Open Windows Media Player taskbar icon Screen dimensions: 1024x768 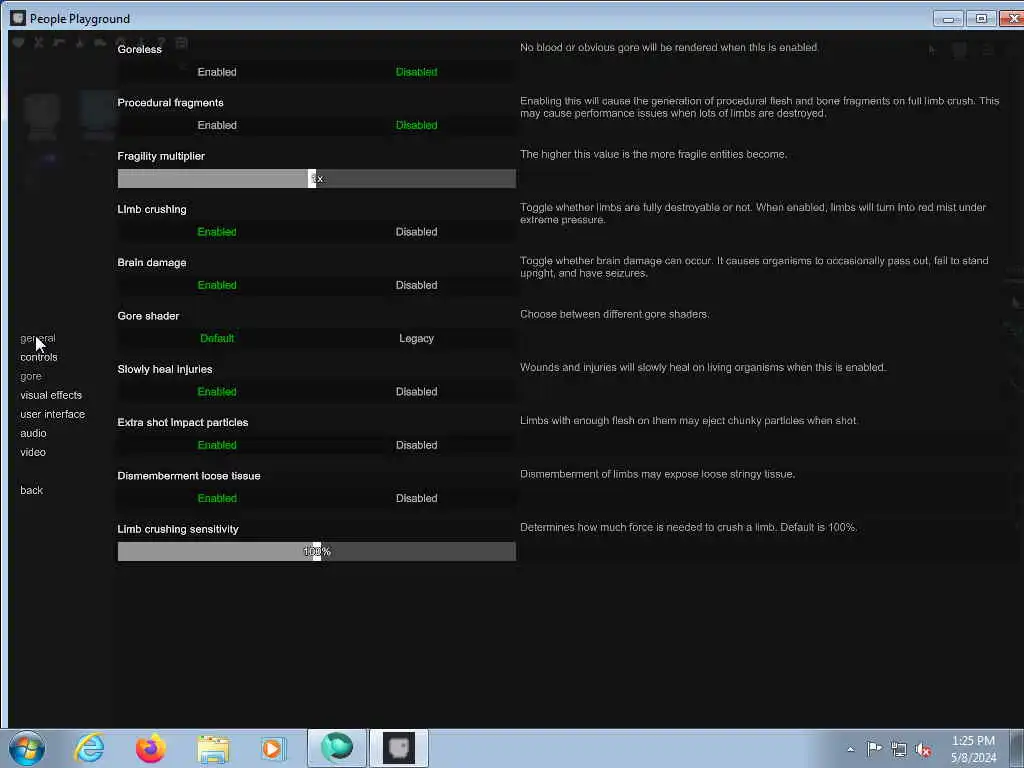pos(273,748)
